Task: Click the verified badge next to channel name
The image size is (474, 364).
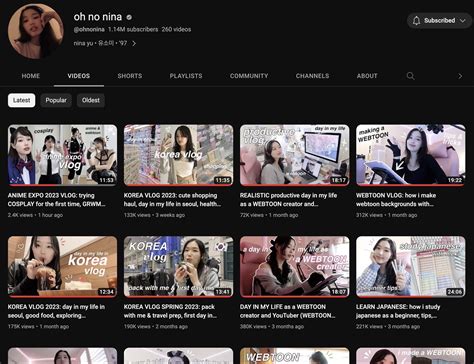Action: (x=129, y=17)
